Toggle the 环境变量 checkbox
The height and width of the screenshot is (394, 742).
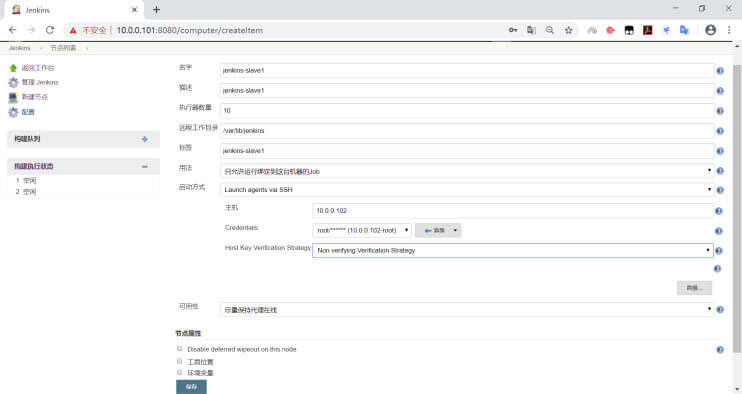pyautogui.click(x=179, y=372)
